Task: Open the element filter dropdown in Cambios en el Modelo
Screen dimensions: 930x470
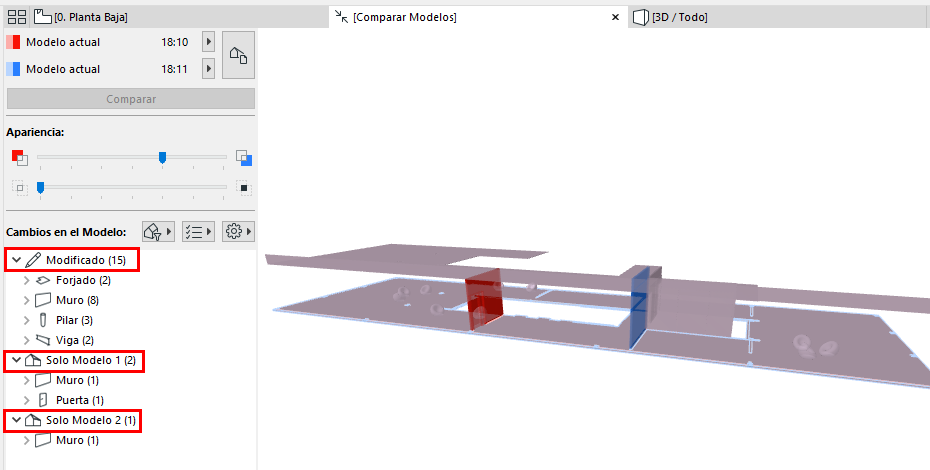Action: click(x=158, y=231)
